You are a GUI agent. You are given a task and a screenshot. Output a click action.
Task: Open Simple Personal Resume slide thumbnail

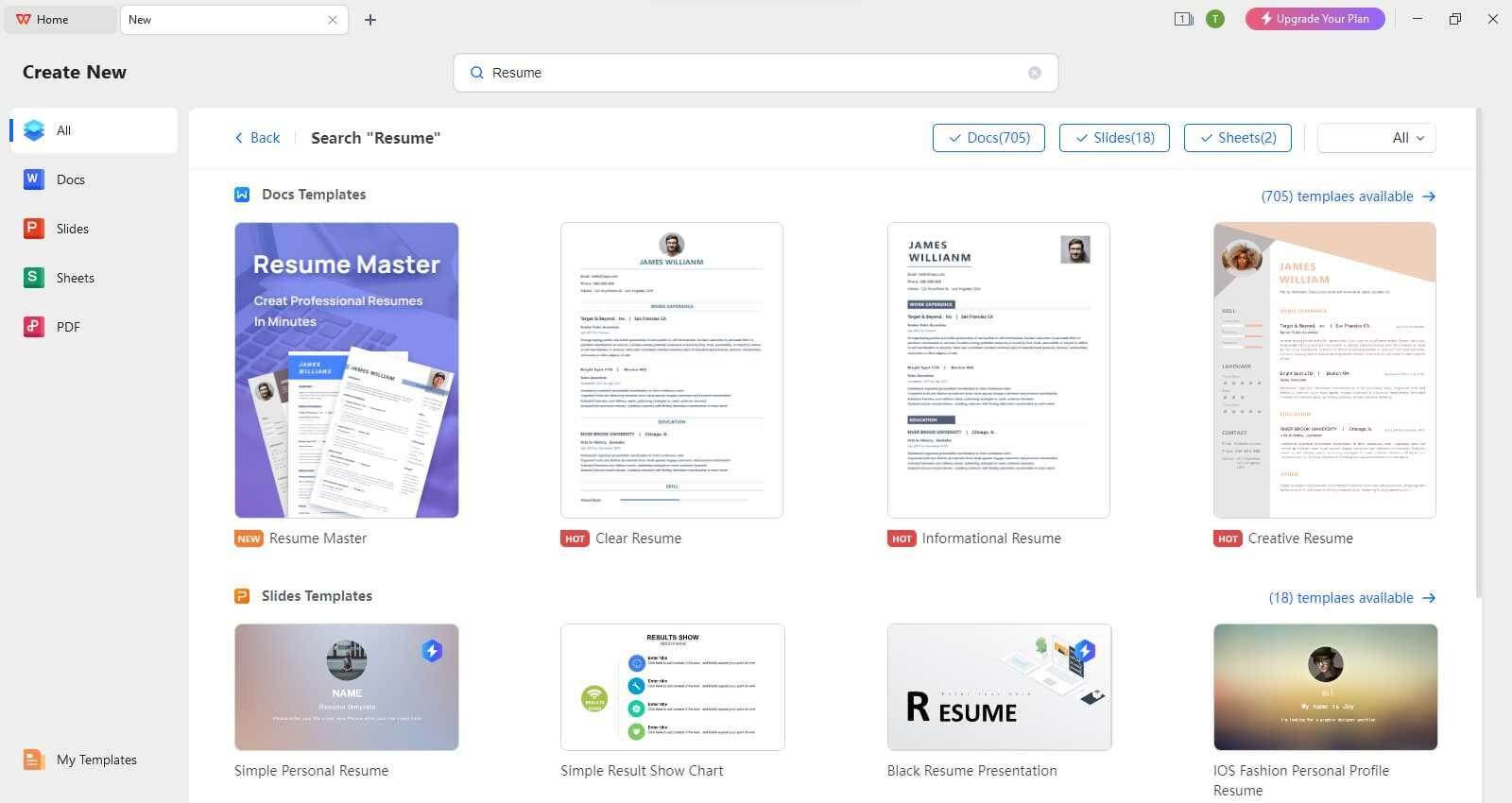point(347,687)
